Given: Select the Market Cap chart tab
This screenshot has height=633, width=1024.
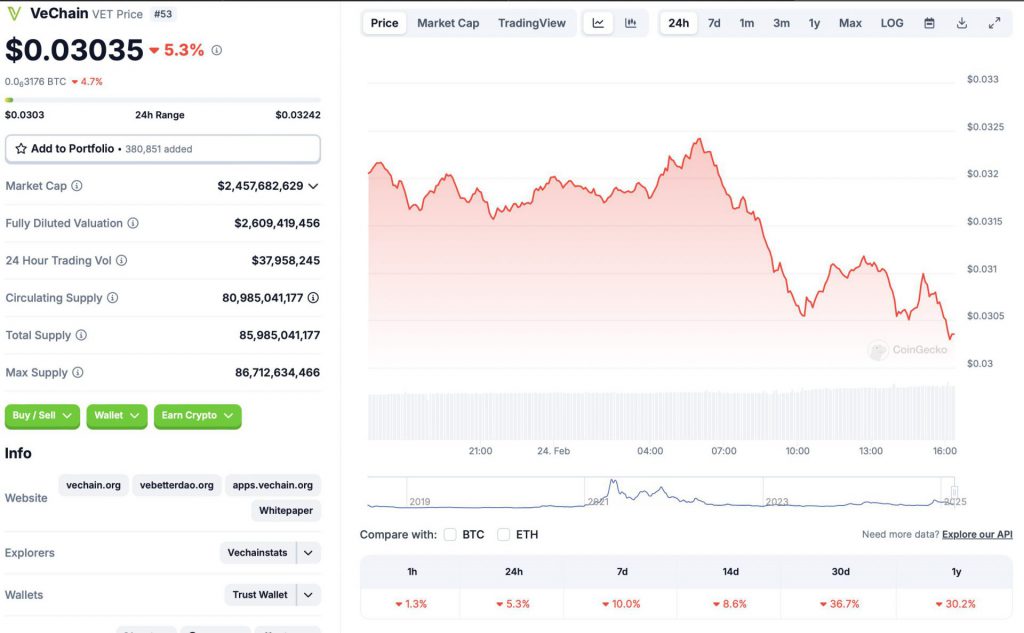Looking at the screenshot, I should [448, 23].
